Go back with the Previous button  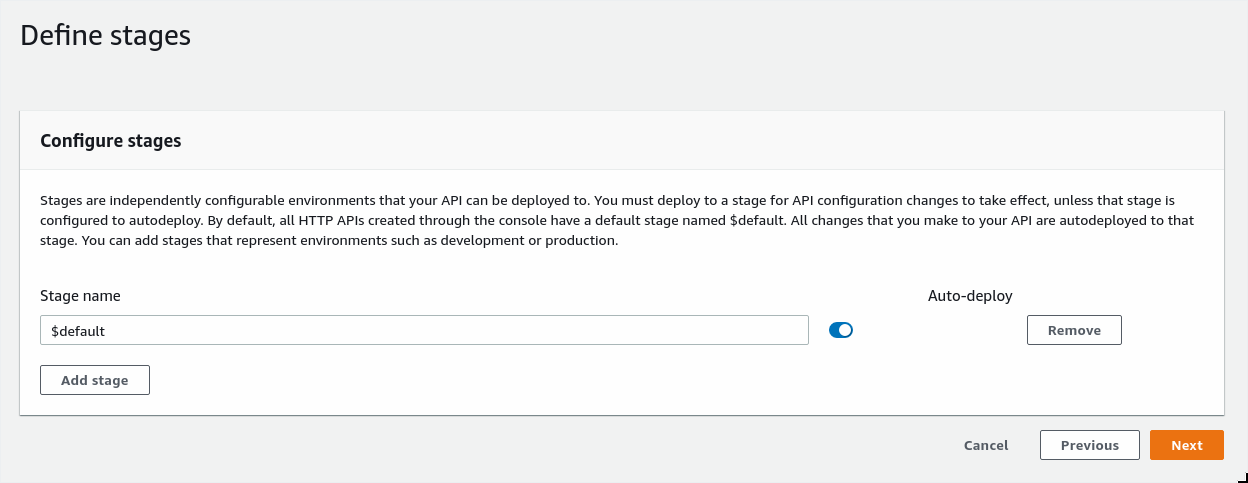(x=1089, y=445)
